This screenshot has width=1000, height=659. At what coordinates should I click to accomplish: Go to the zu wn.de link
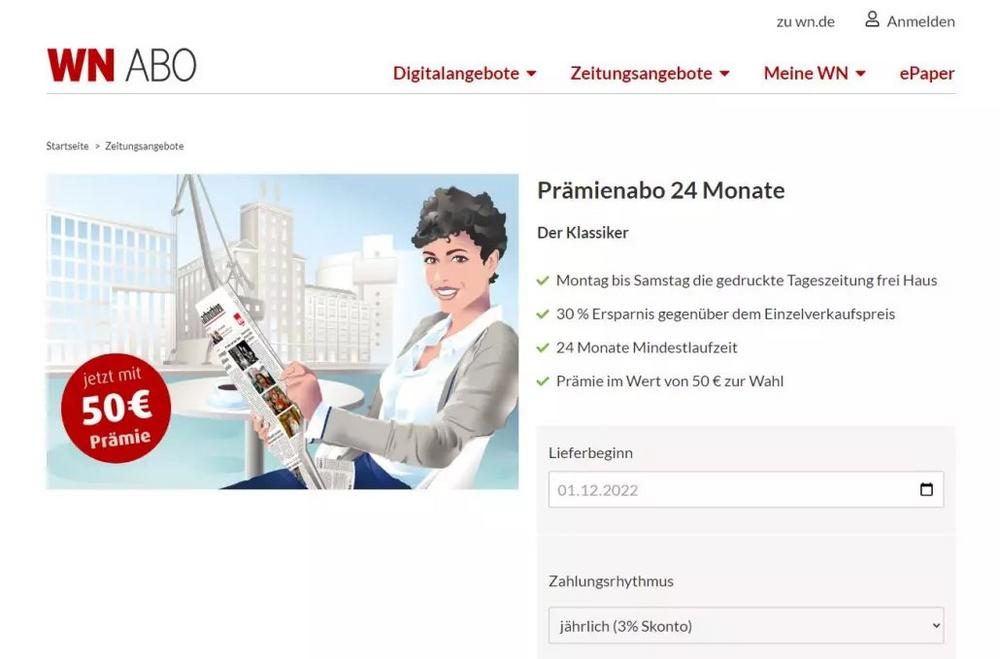click(x=805, y=22)
